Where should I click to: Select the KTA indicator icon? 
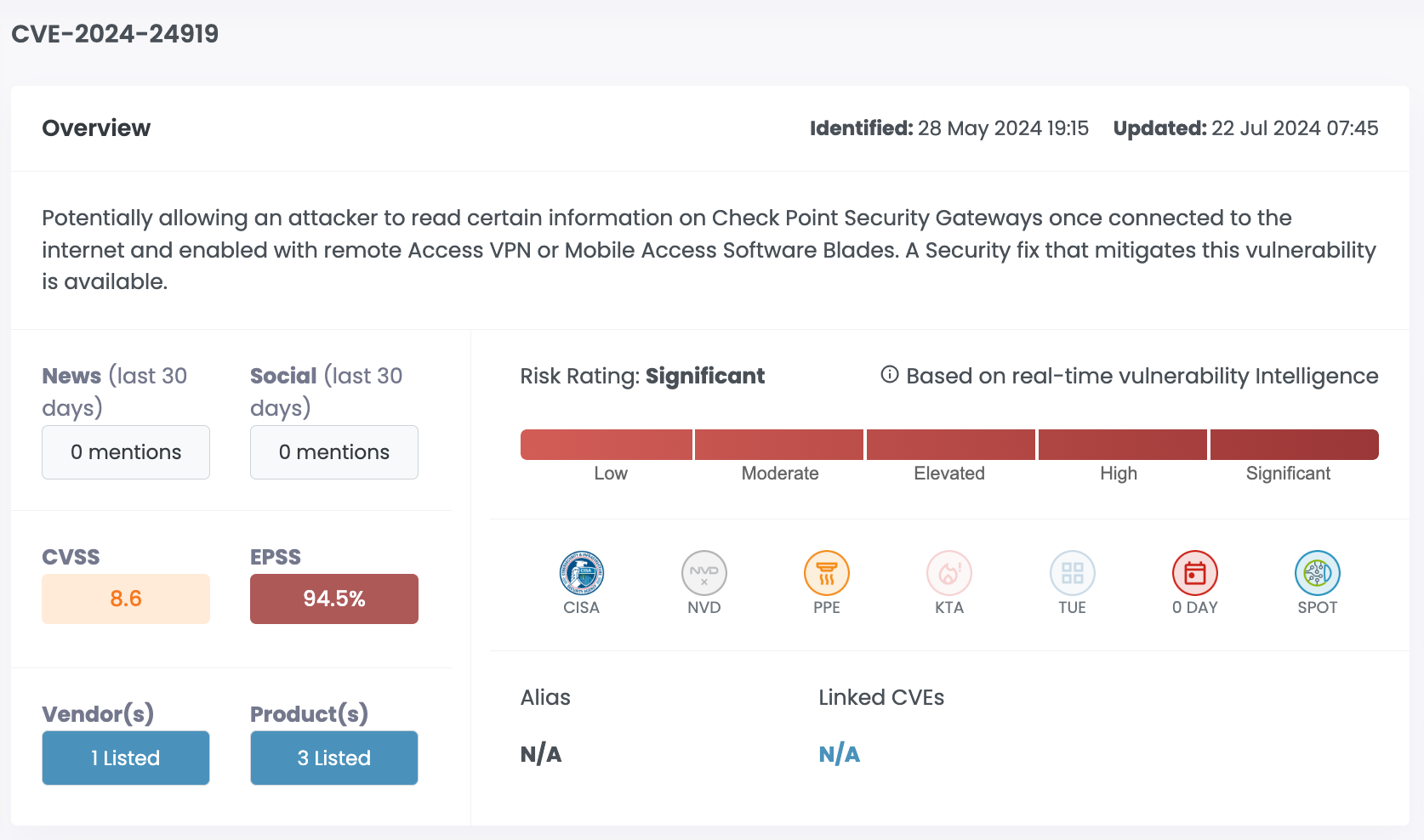click(x=949, y=573)
